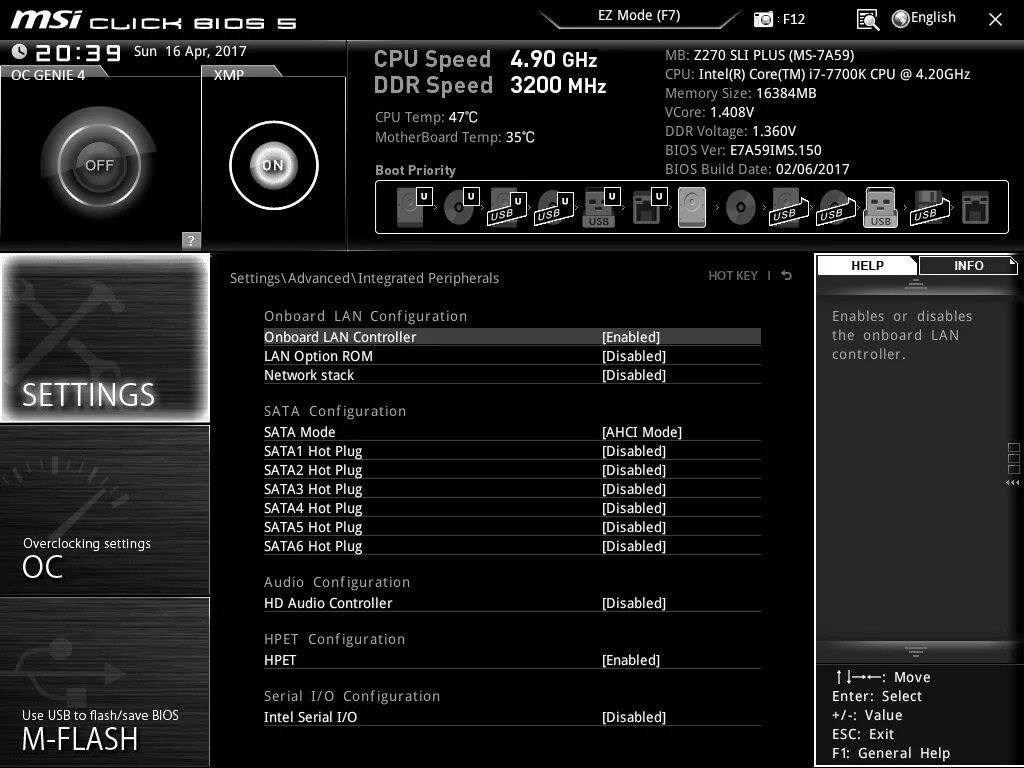Select the HD Audio Controller row label

point(328,603)
